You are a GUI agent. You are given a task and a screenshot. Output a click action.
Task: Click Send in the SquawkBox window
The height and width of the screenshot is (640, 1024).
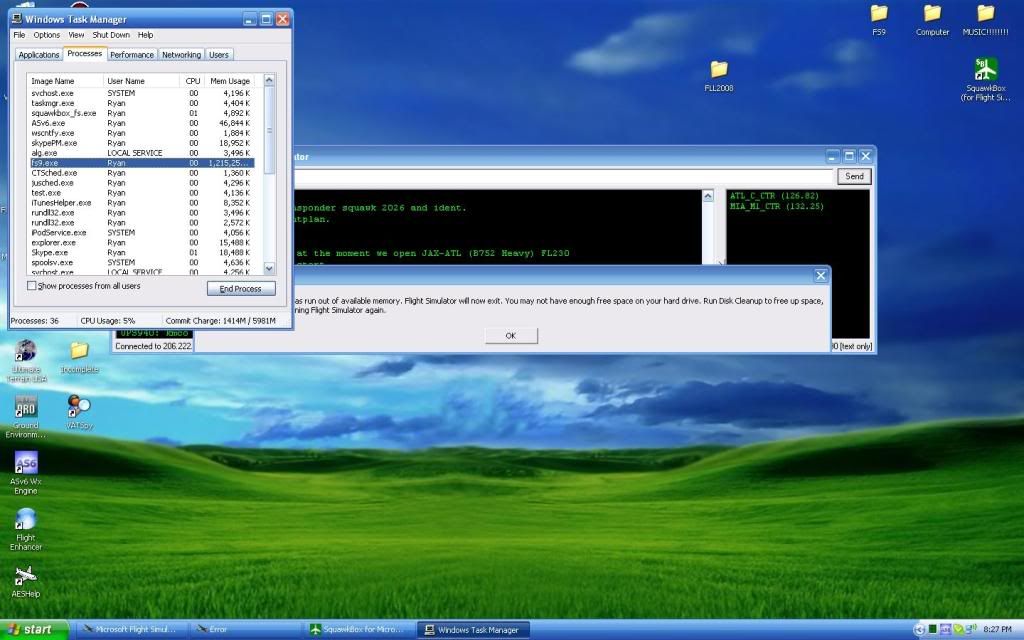point(854,176)
